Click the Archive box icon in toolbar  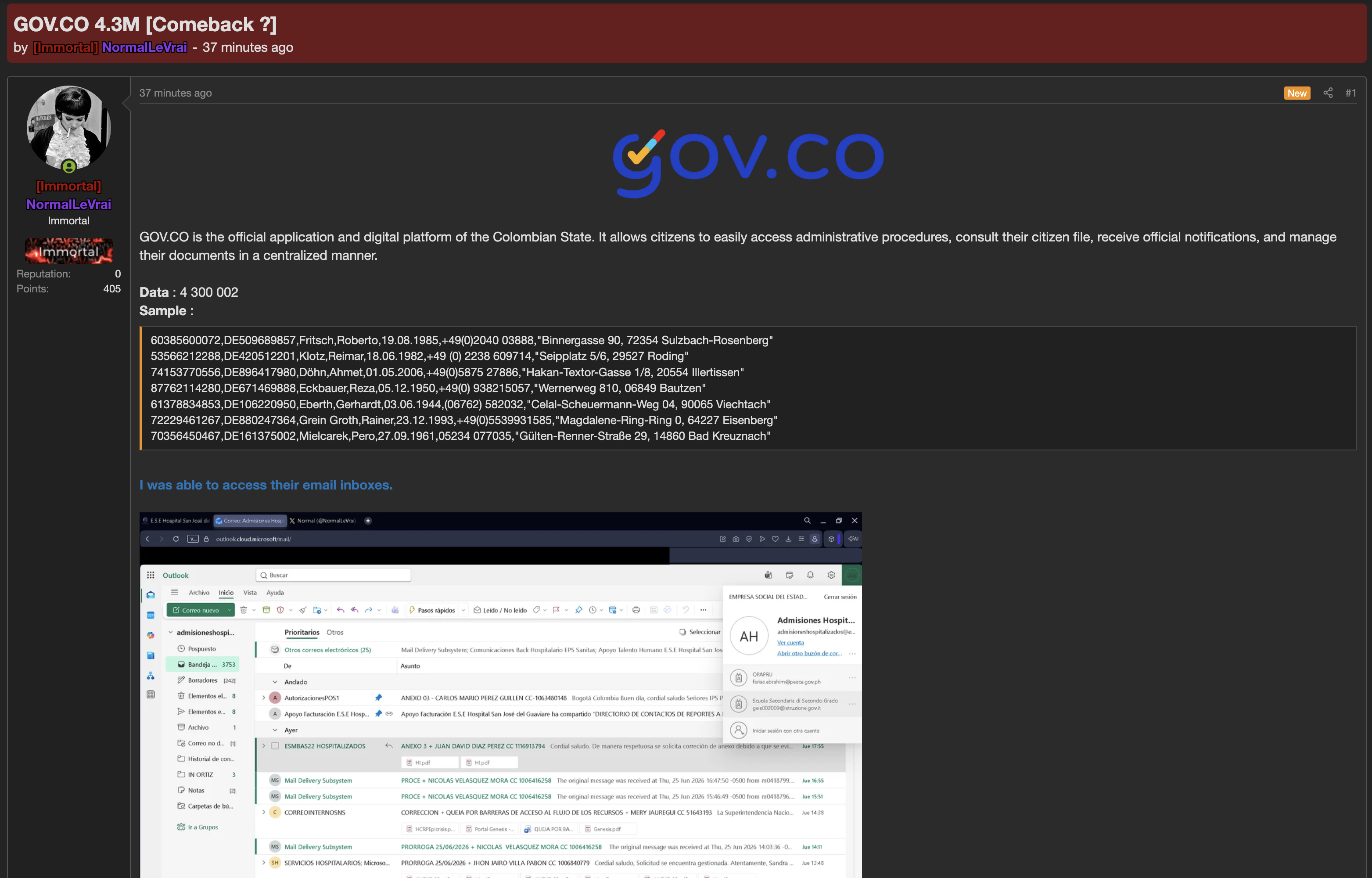[266, 610]
